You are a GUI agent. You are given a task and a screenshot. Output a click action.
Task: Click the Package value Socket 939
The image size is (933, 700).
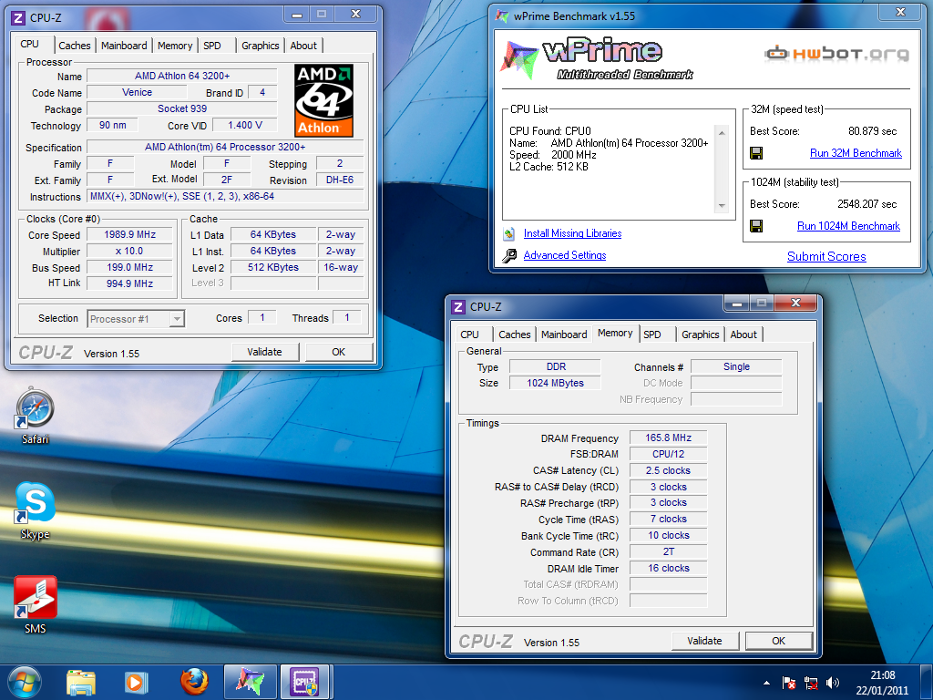182,108
